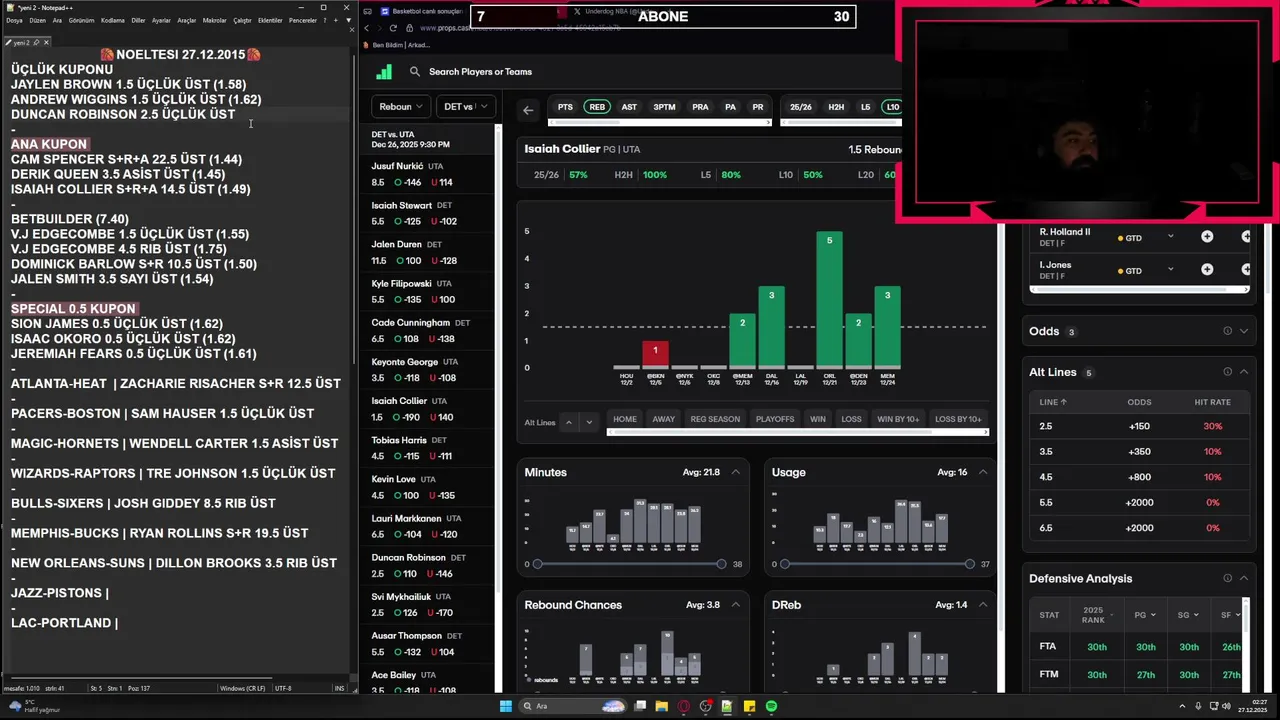1280x720 pixels.
Task: Click plus icon in R. Holland II row
Action: (x=1207, y=237)
